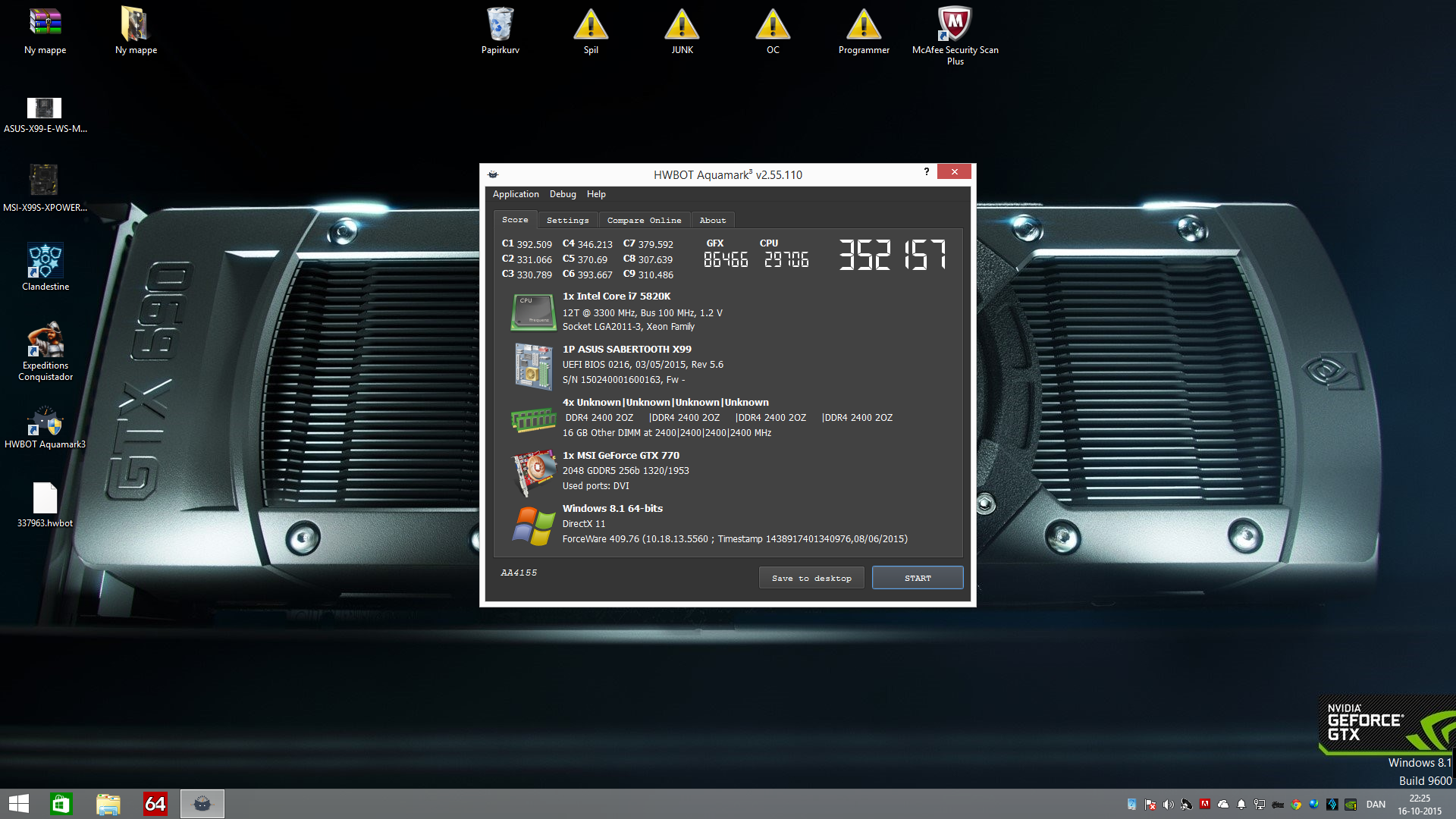
Task: Close the HWBOT Aquamark window
Action: [x=954, y=172]
